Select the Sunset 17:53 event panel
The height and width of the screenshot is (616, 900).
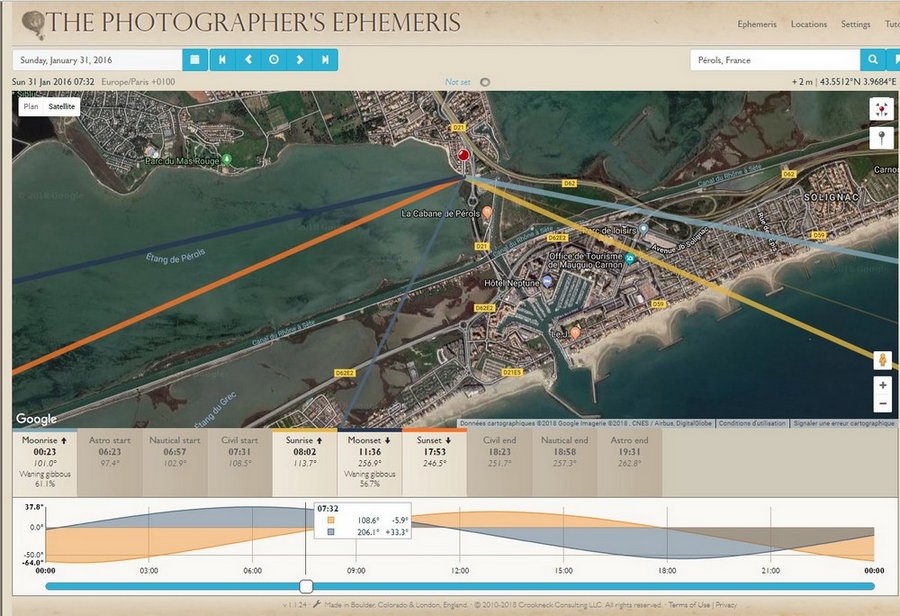(435, 462)
